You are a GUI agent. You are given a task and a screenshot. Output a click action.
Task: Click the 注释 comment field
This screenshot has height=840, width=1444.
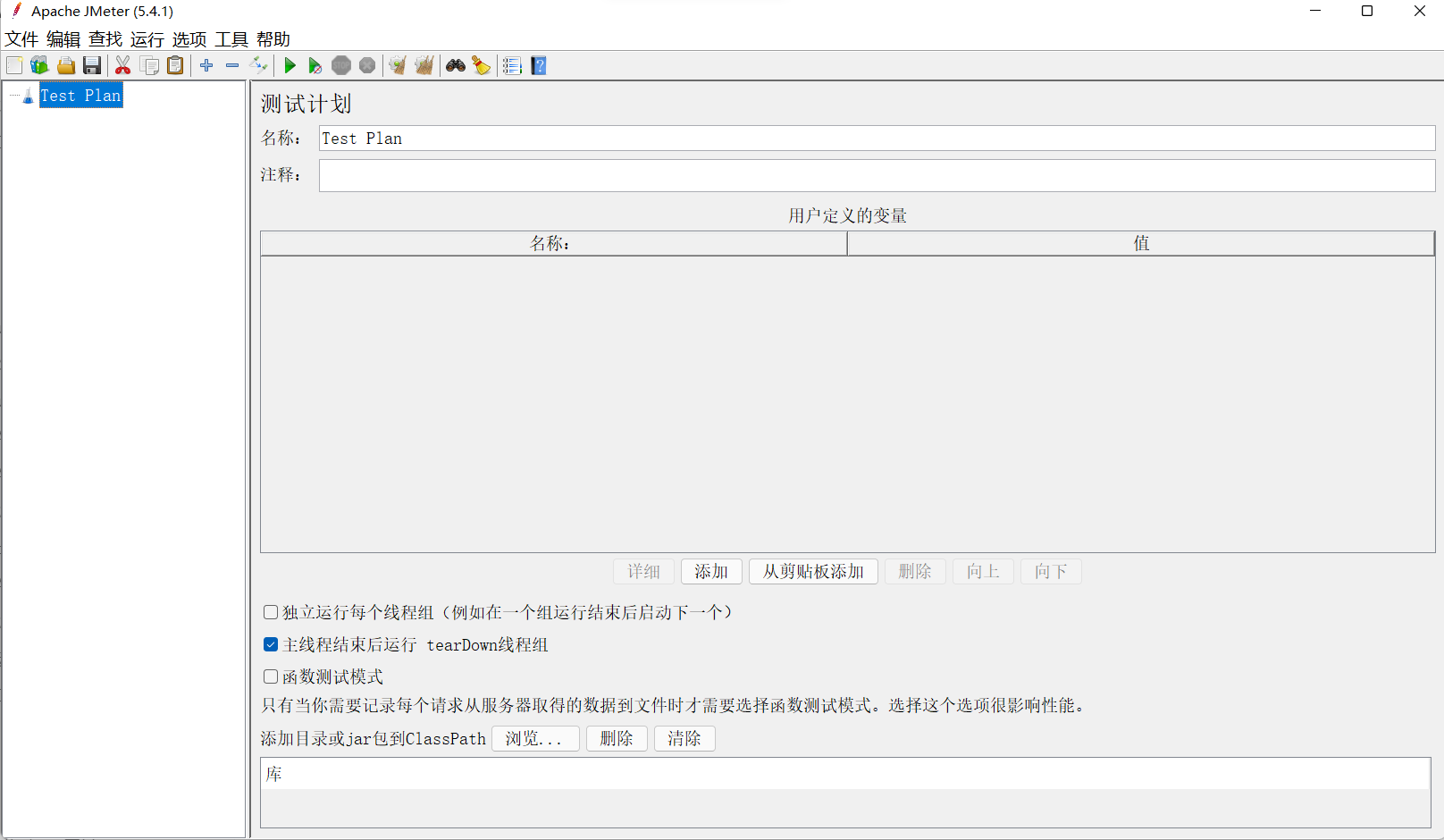877,175
